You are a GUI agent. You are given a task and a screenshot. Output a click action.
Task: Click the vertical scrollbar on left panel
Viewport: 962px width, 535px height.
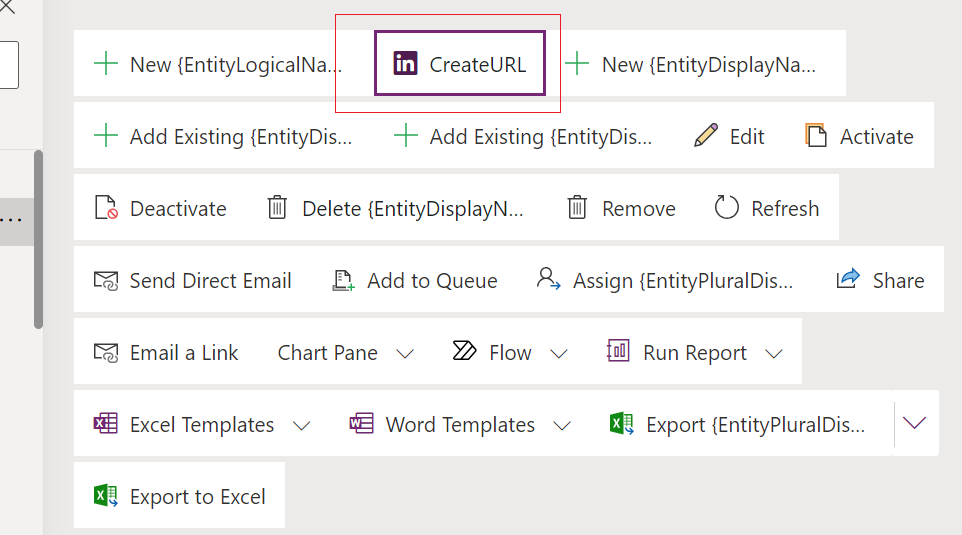[38, 240]
